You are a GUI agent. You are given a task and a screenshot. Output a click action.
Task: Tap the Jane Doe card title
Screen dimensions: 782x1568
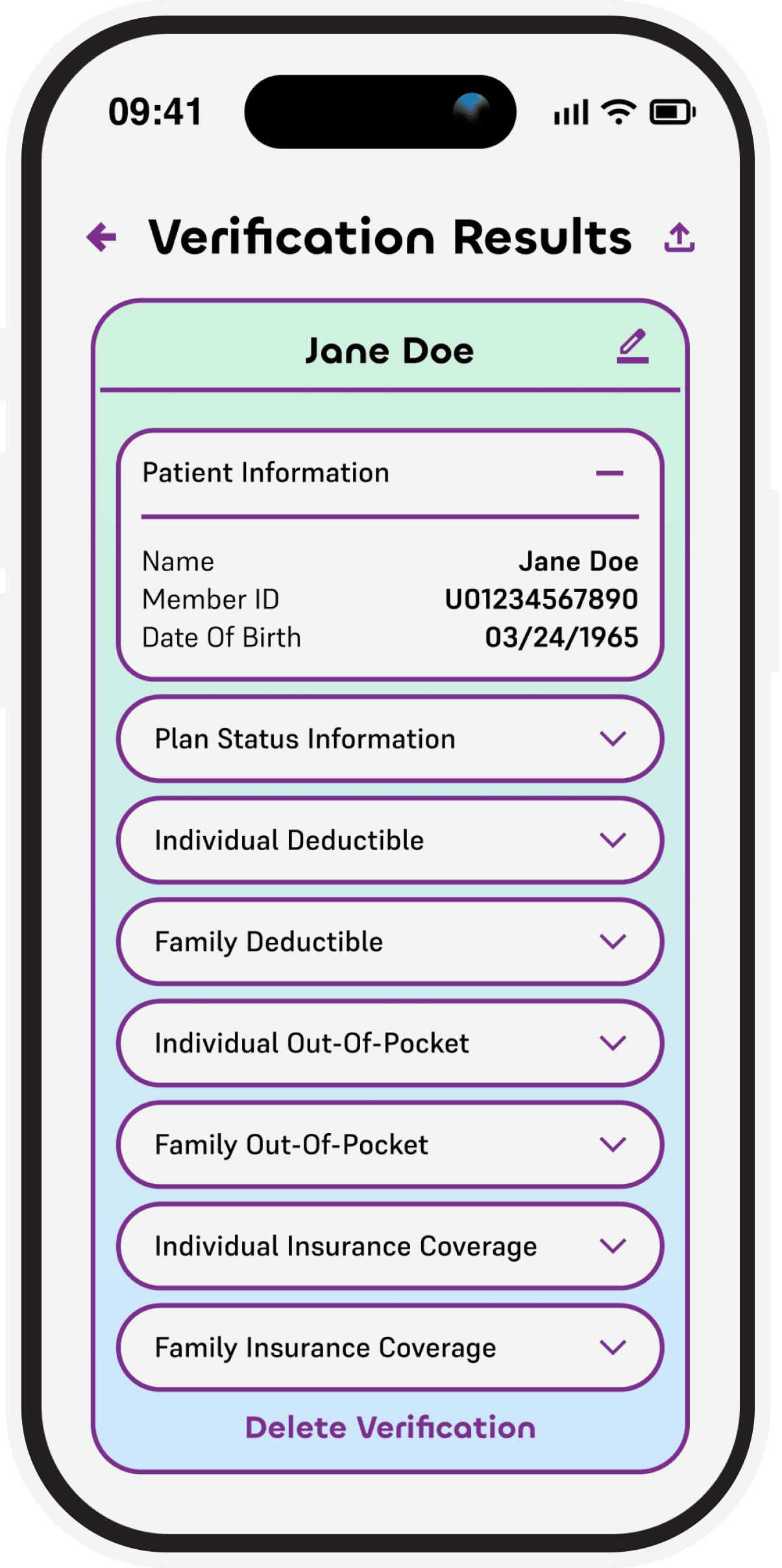click(x=390, y=351)
